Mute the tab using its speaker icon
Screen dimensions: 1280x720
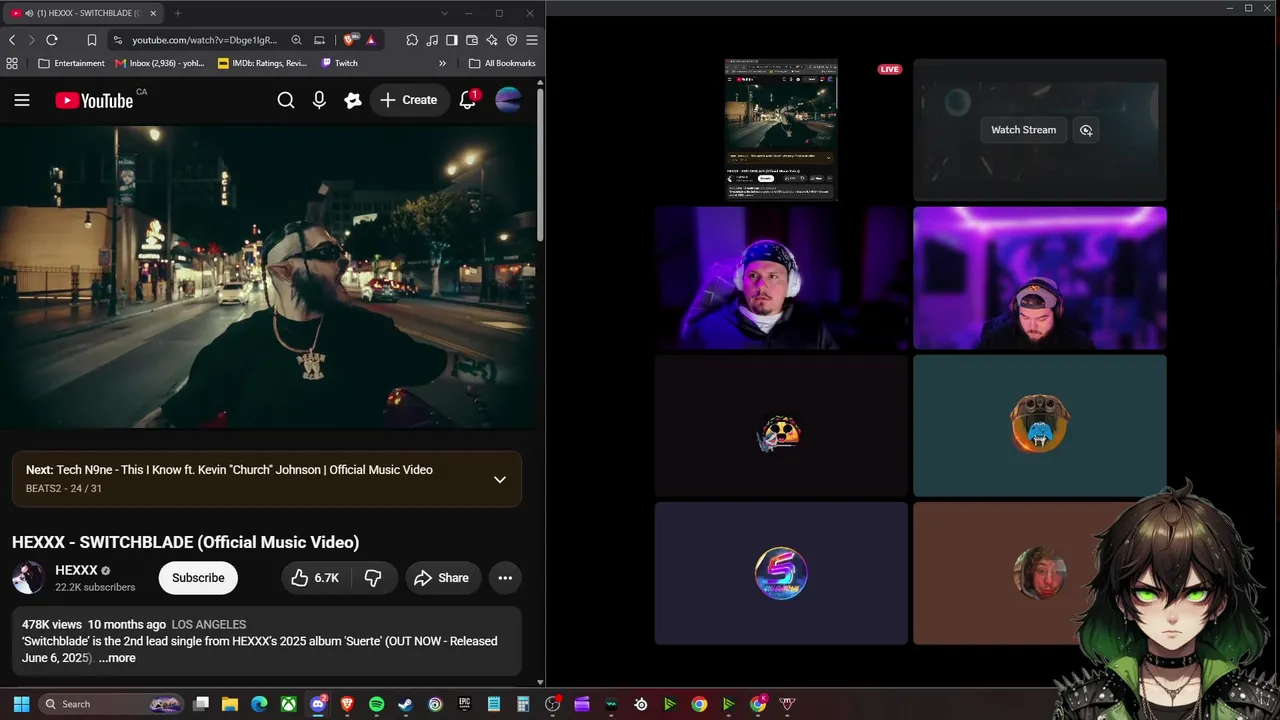[x=29, y=13]
